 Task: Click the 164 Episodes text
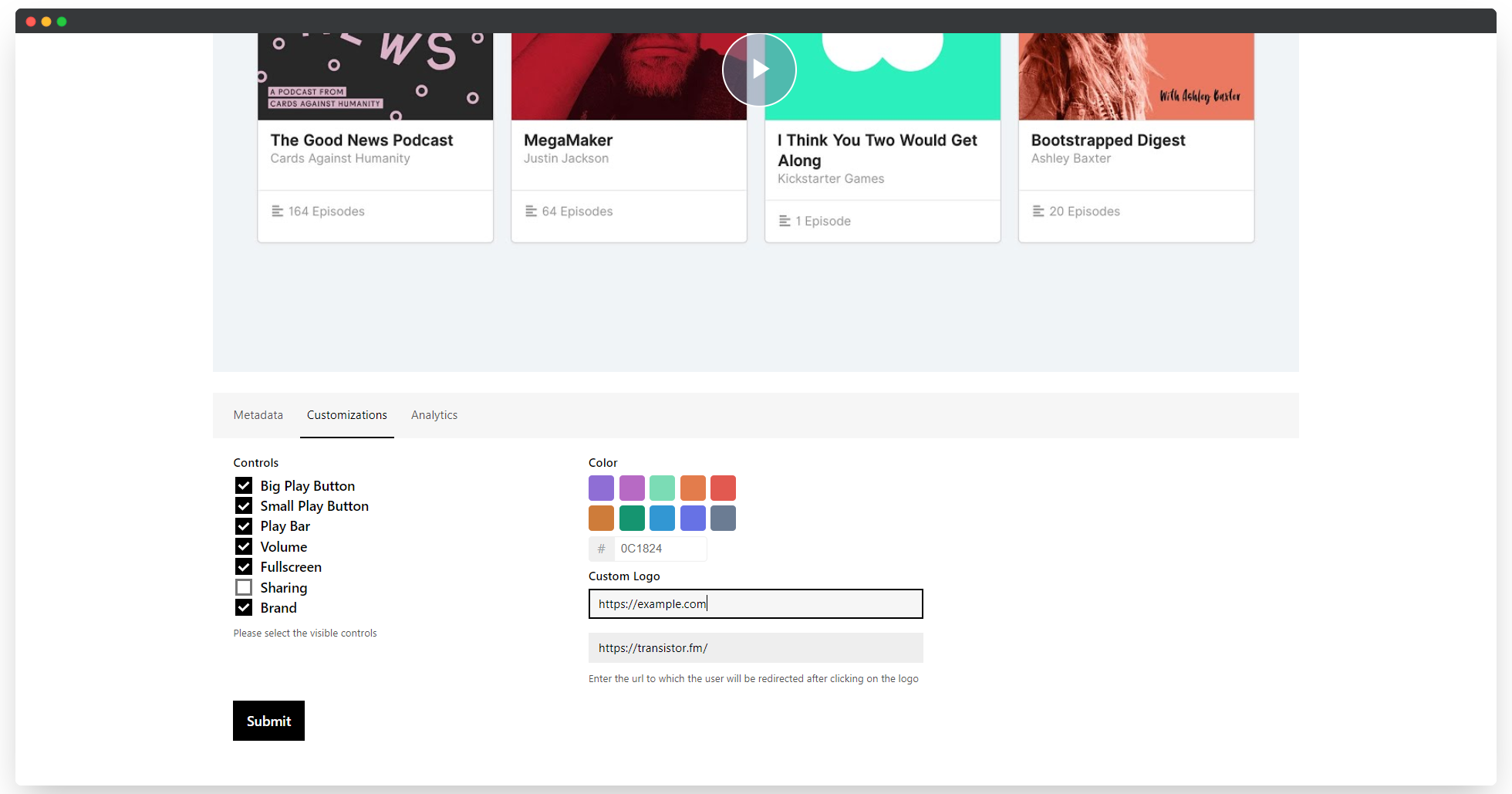(326, 211)
